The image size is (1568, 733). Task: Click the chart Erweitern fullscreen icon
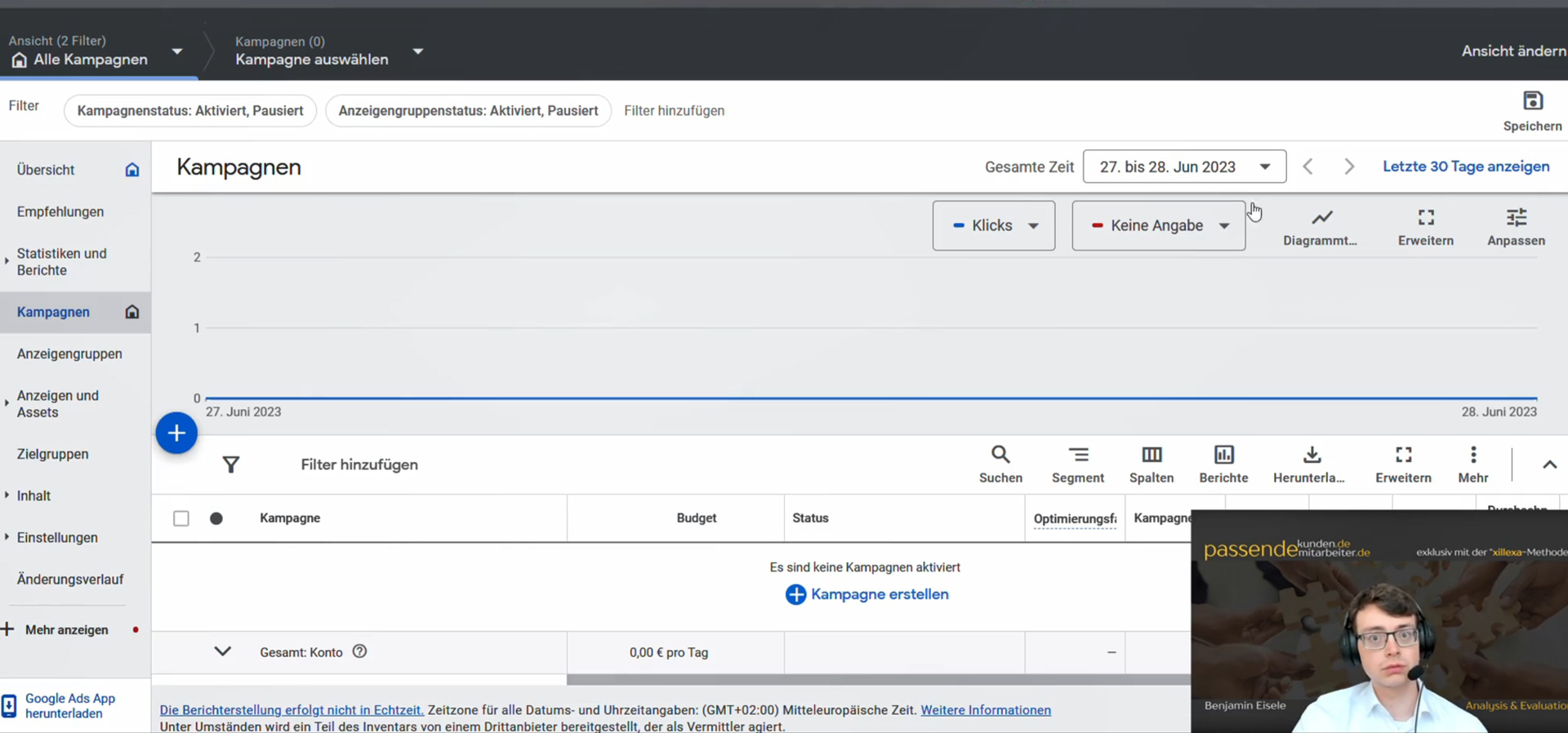pos(1426,217)
